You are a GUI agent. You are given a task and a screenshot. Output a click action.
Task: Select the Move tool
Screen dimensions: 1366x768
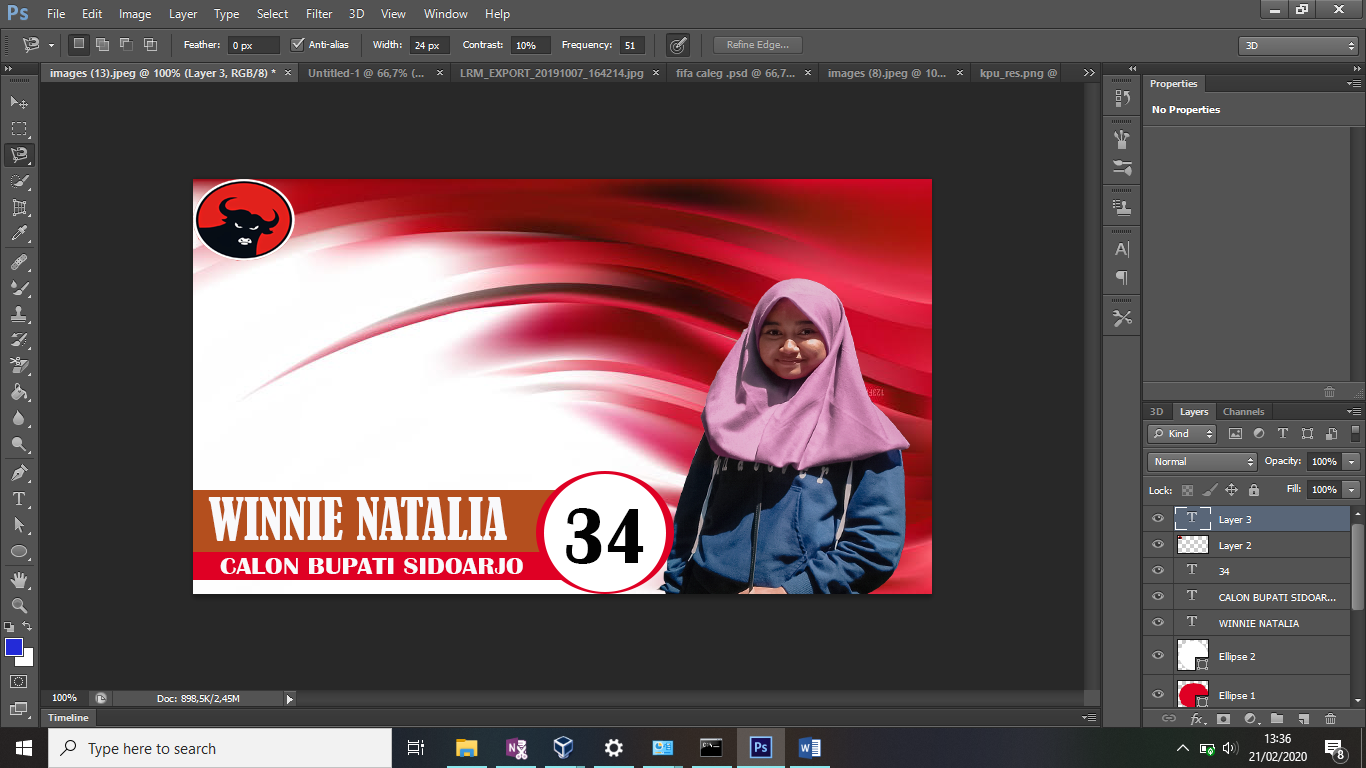coord(19,102)
